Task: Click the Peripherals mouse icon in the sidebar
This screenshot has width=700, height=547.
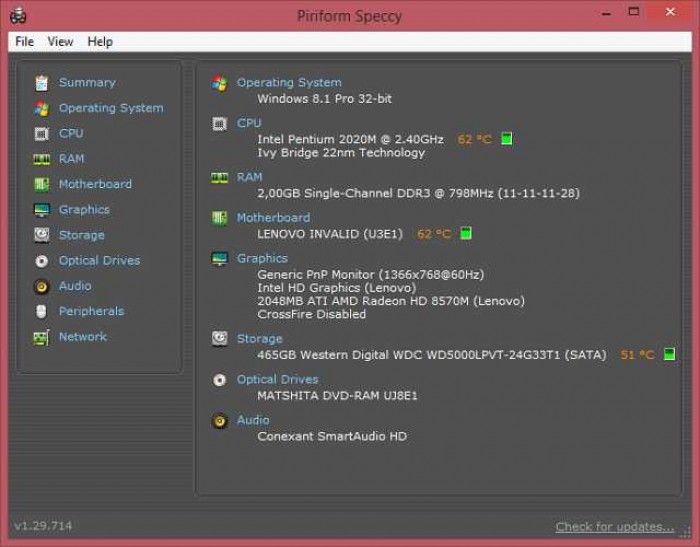Action: tap(41, 311)
